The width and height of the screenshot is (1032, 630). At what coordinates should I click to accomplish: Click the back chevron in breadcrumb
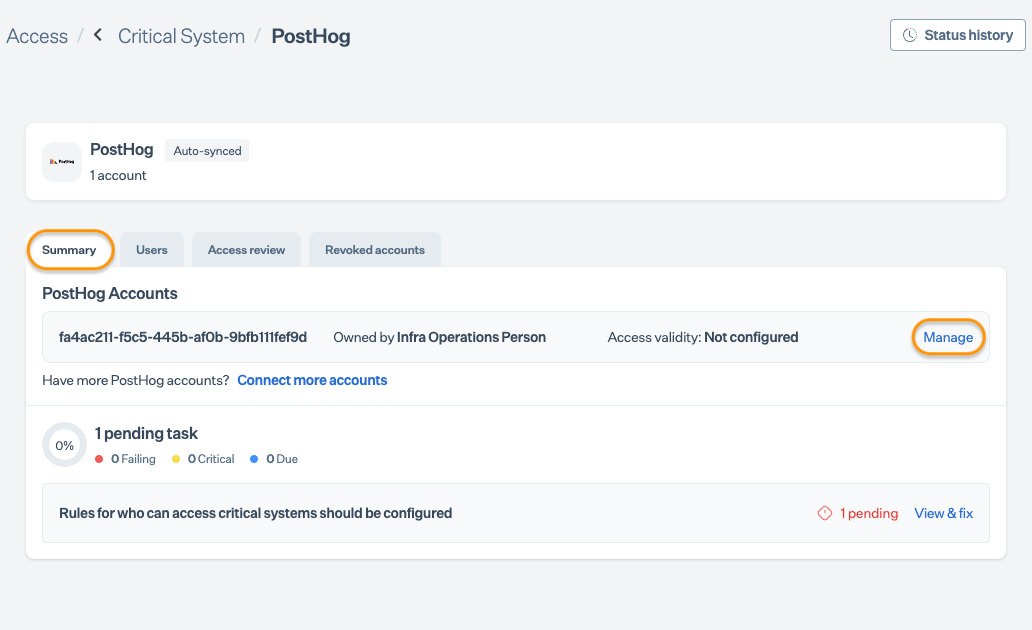coord(98,35)
